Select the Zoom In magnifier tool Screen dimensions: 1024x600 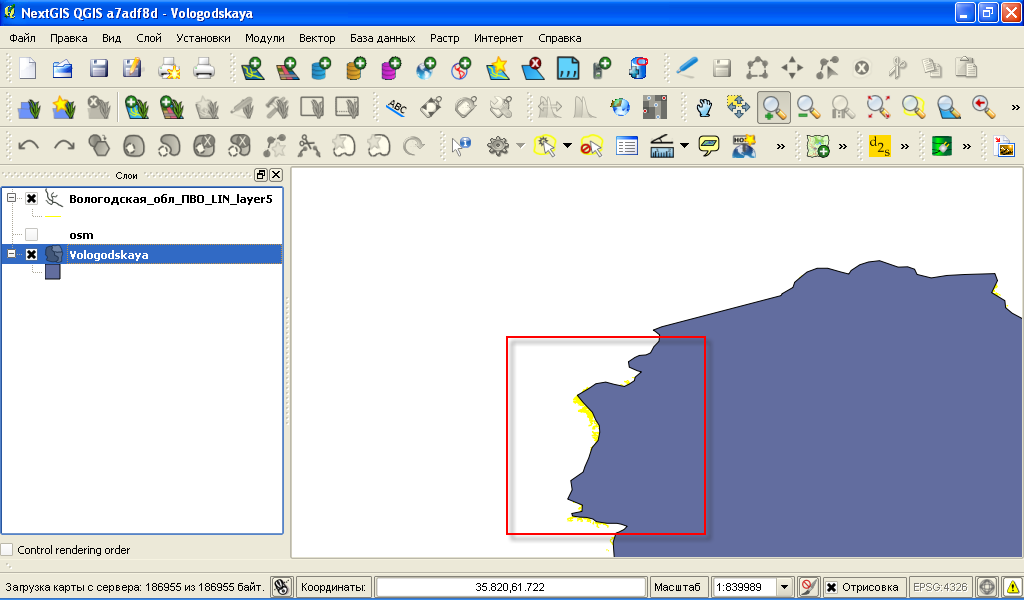click(773, 107)
